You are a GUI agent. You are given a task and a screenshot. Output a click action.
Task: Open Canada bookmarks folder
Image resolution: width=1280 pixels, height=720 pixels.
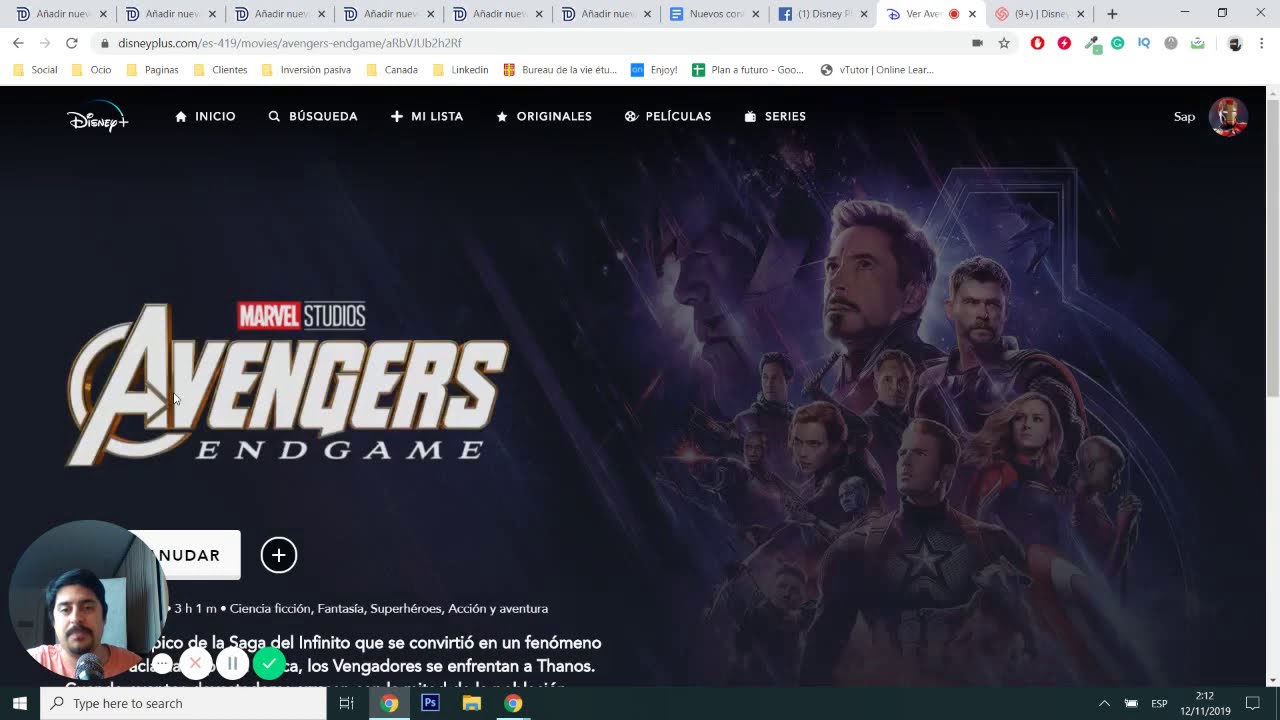[x=392, y=70]
